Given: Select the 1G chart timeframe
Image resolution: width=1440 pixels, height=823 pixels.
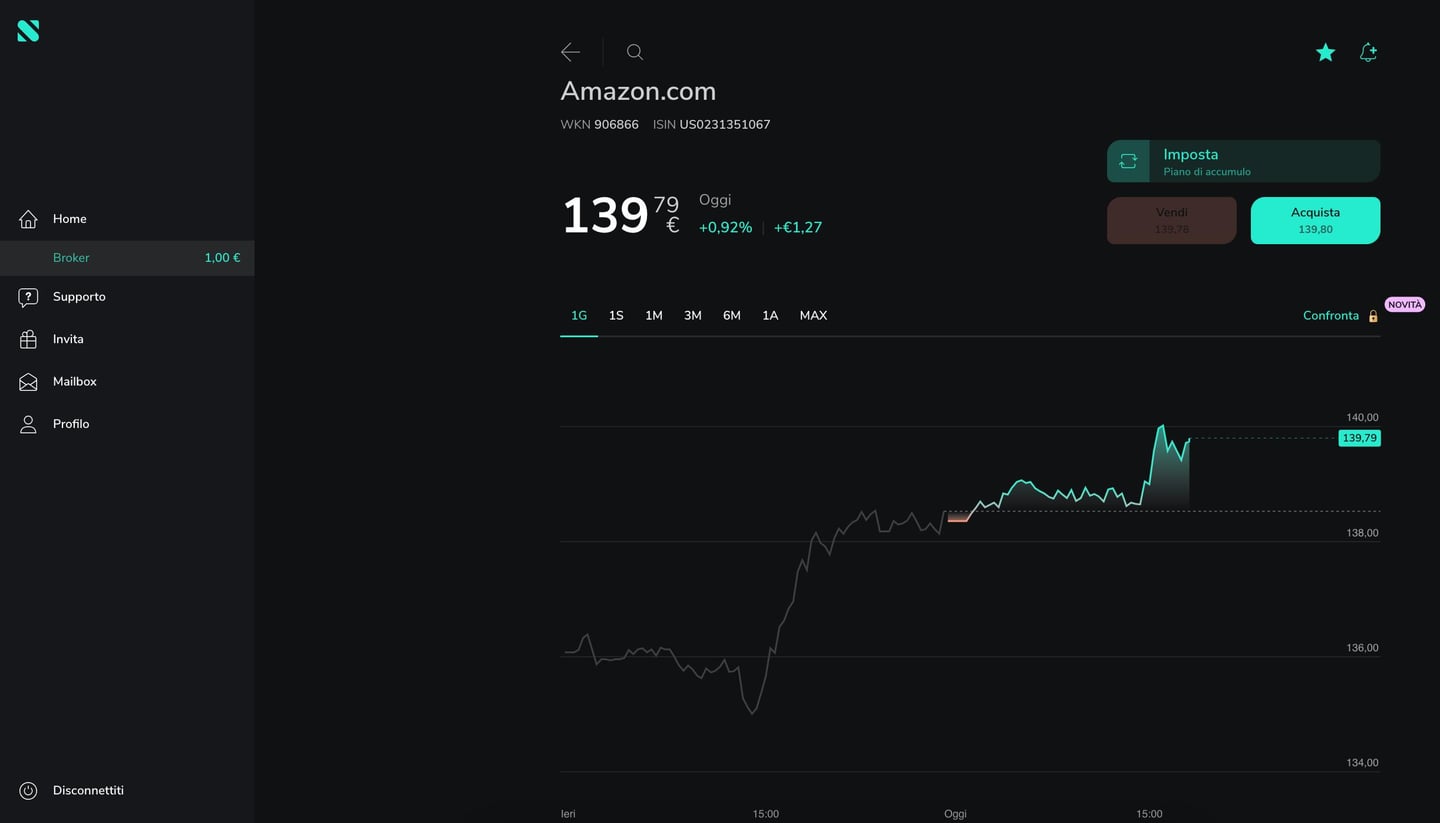Looking at the screenshot, I should coord(579,315).
